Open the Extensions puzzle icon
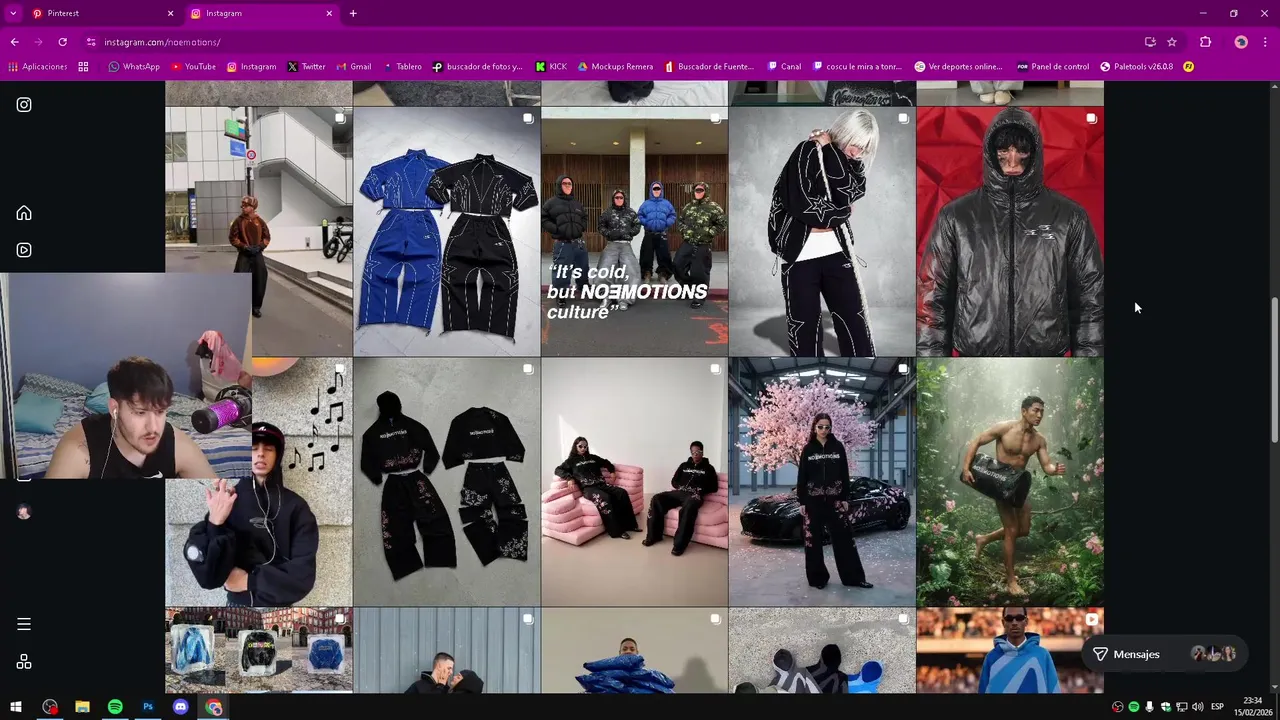 coord(1205,42)
